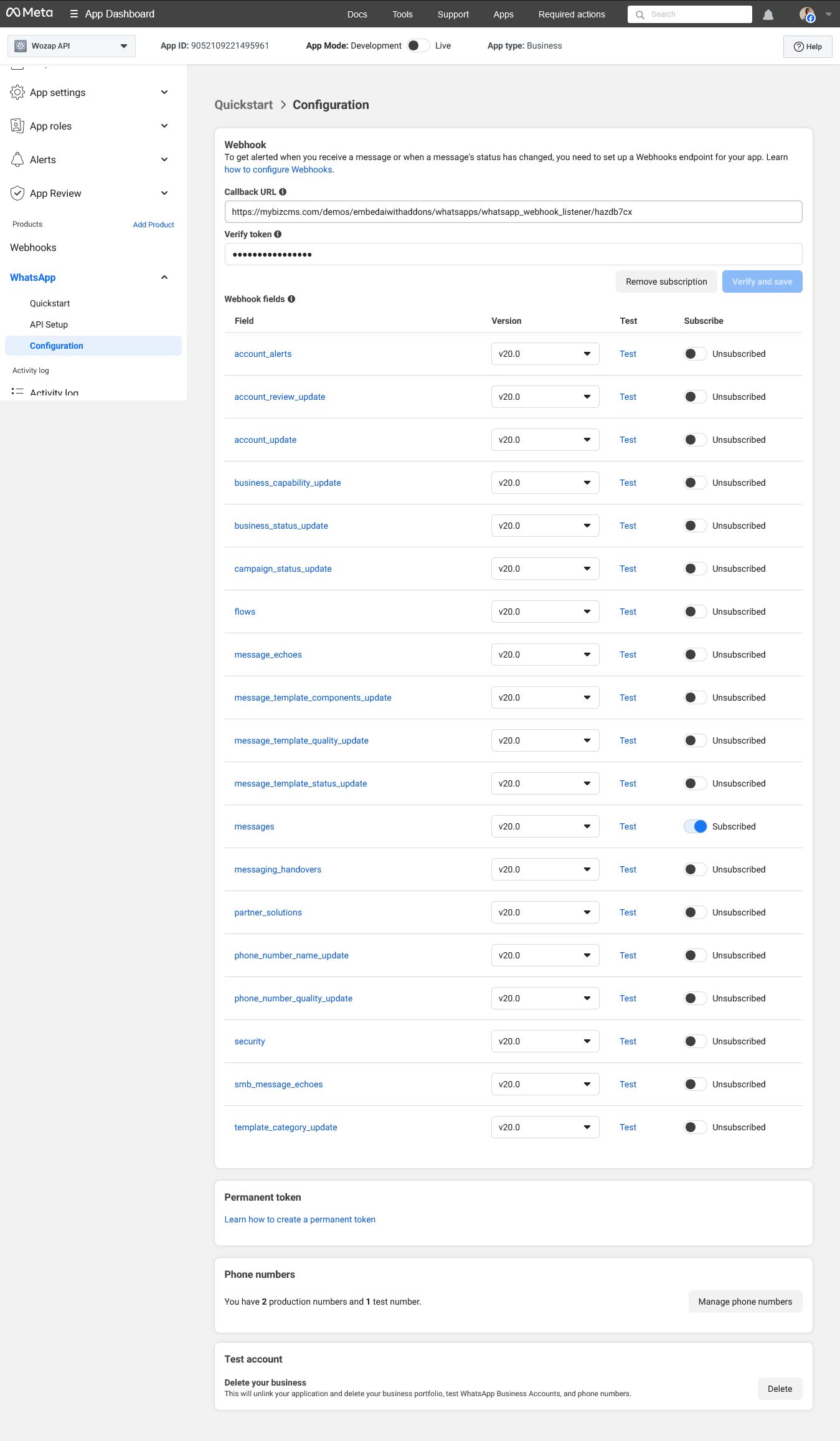This screenshot has width=840, height=1441.
Task: Open permanent token learning link
Action: click(x=300, y=1219)
